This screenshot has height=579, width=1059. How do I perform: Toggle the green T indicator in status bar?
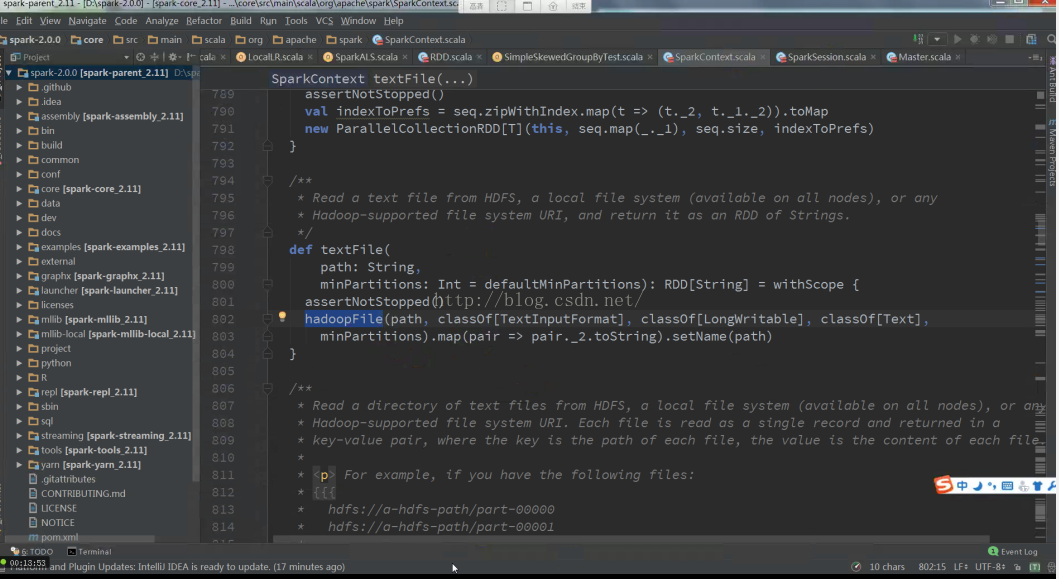(x=1034, y=567)
